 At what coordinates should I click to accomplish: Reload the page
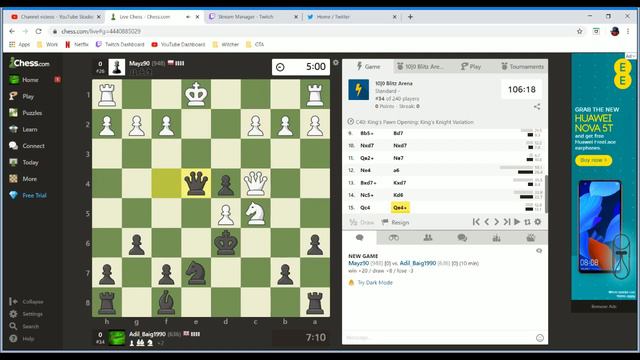click(38, 31)
